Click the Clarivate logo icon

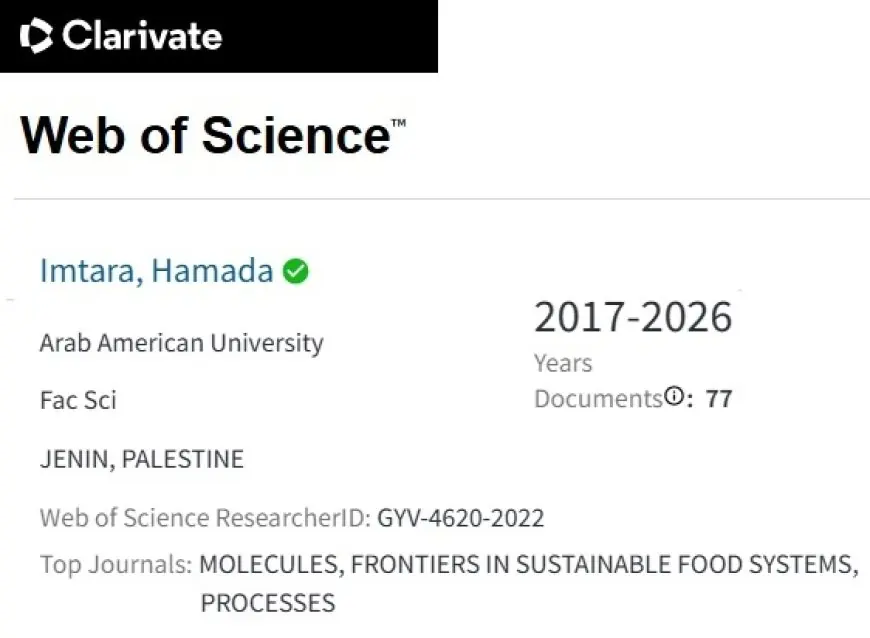click(37, 36)
